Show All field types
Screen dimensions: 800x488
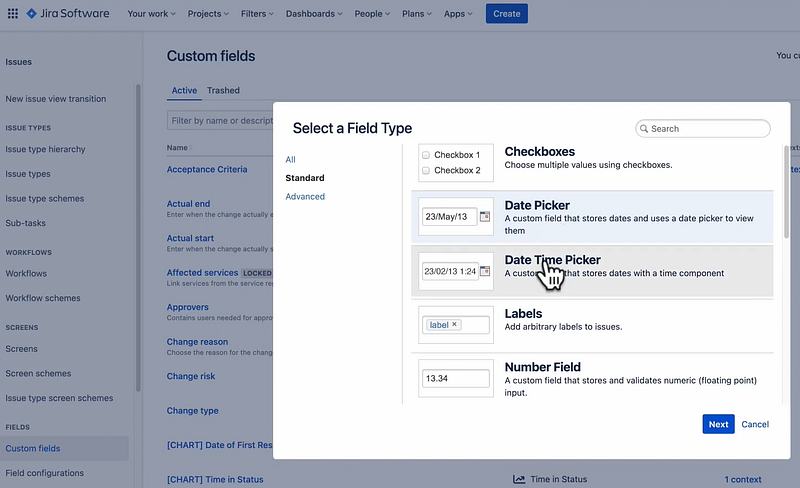[290, 159]
